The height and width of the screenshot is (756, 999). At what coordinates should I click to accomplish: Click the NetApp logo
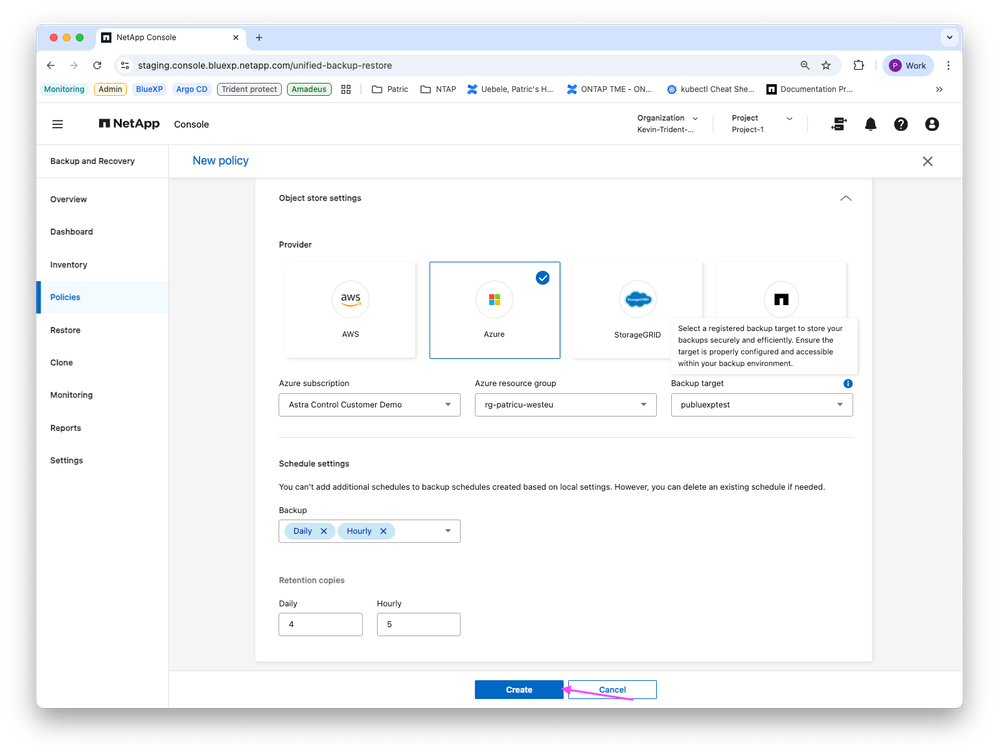coord(129,124)
